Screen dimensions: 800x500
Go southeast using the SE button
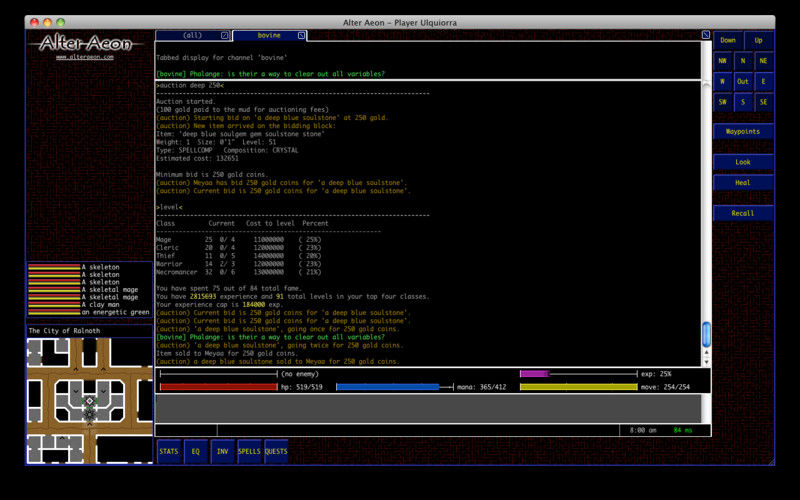coord(763,102)
